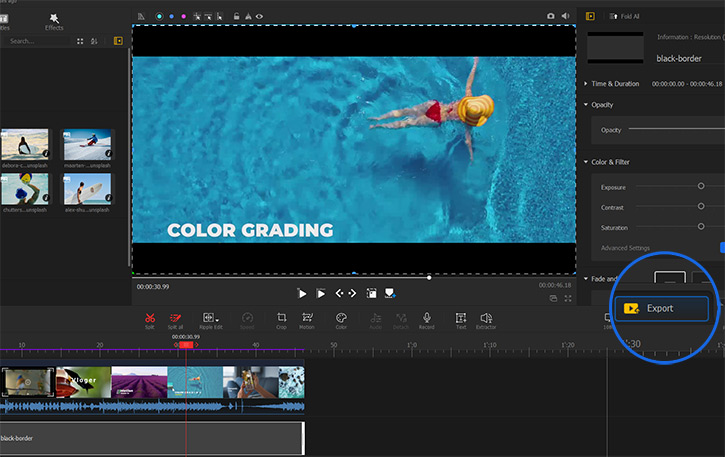This screenshot has width=725, height=457.
Task: Toggle fullscreen preview mode
Action: (x=568, y=298)
